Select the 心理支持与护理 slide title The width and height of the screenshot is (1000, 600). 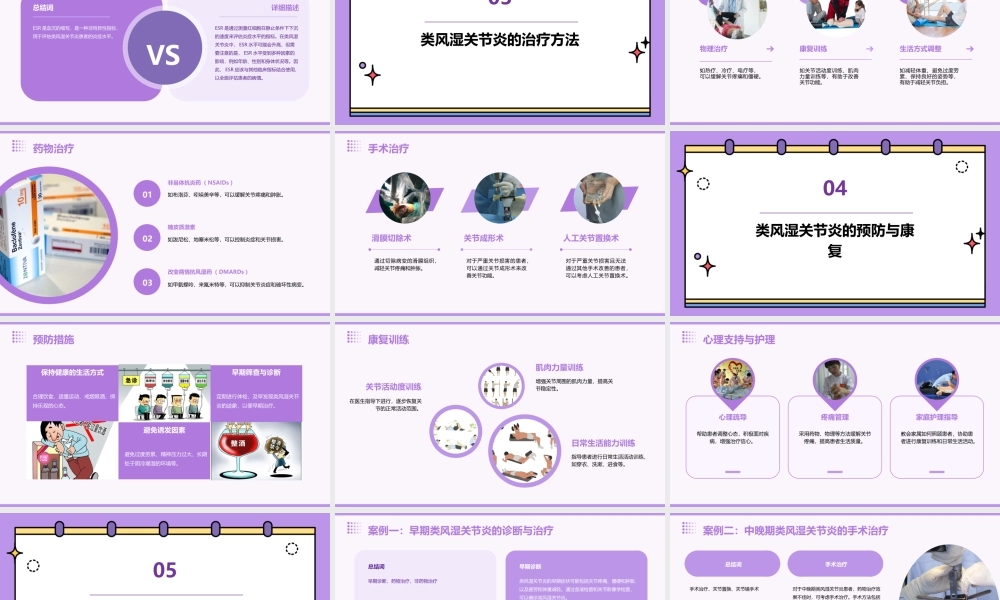pos(739,339)
